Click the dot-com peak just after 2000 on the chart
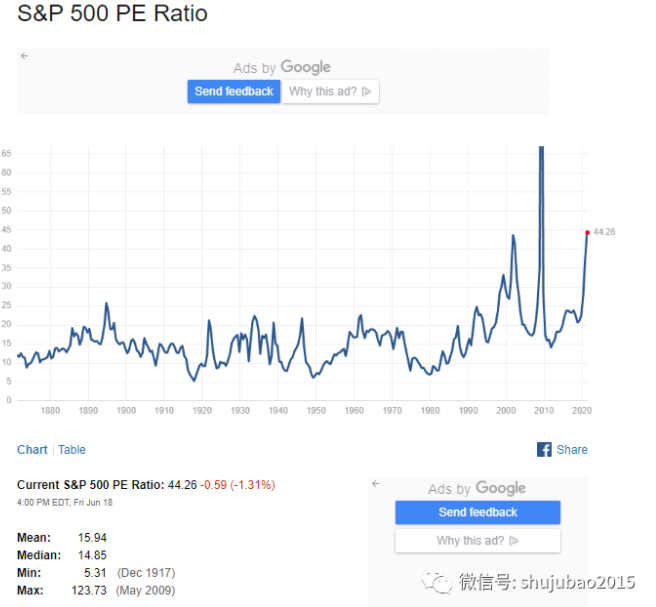The height and width of the screenshot is (607, 656). [513, 237]
